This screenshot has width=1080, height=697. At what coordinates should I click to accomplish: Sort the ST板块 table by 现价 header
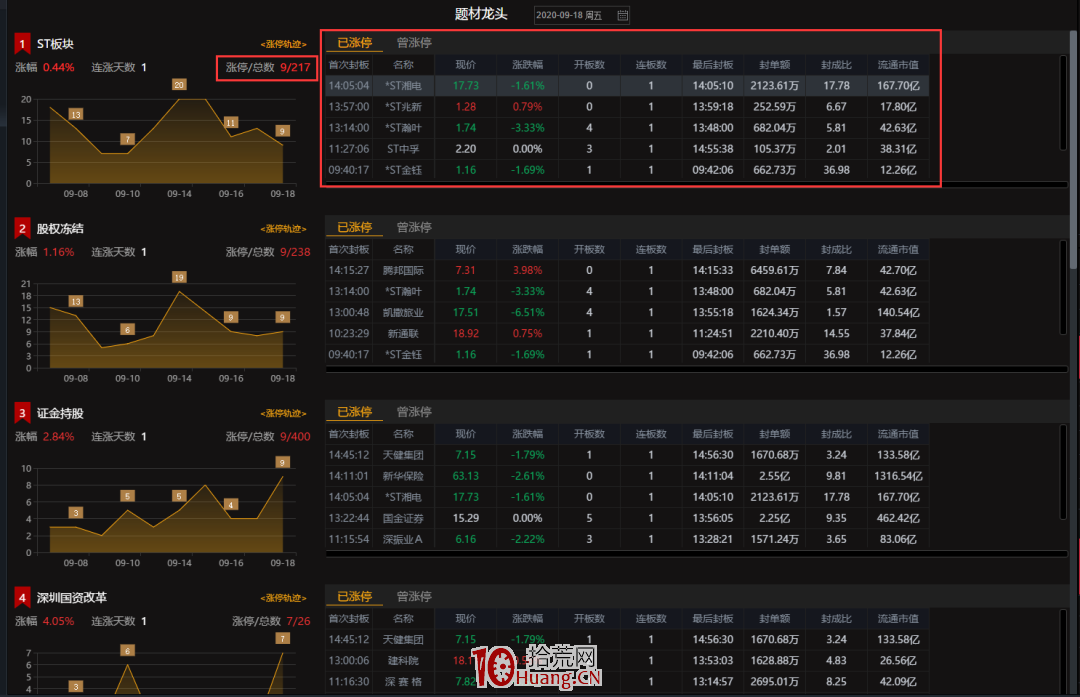pos(466,65)
